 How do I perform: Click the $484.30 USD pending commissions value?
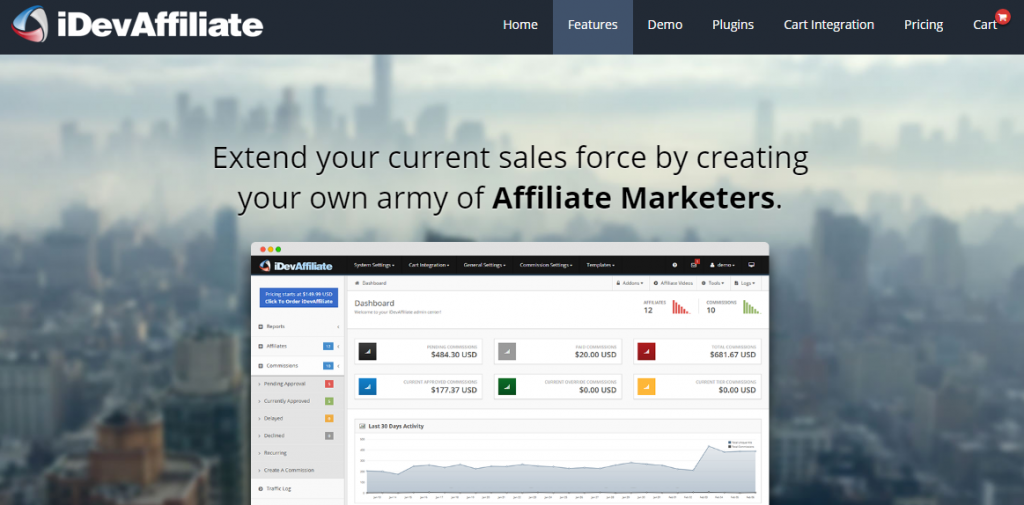click(454, 355)
